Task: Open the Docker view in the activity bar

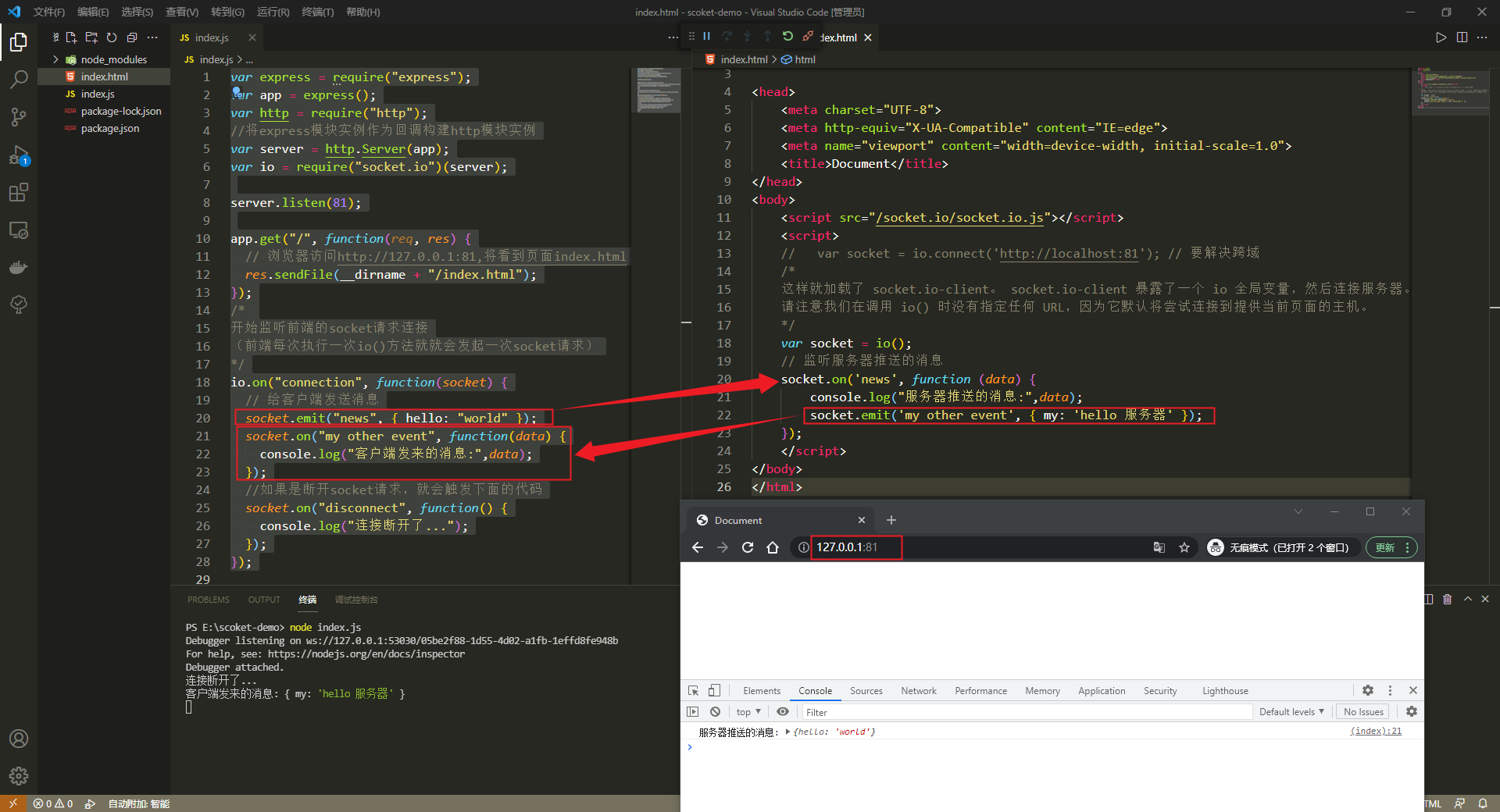Action: coord(19,268)
